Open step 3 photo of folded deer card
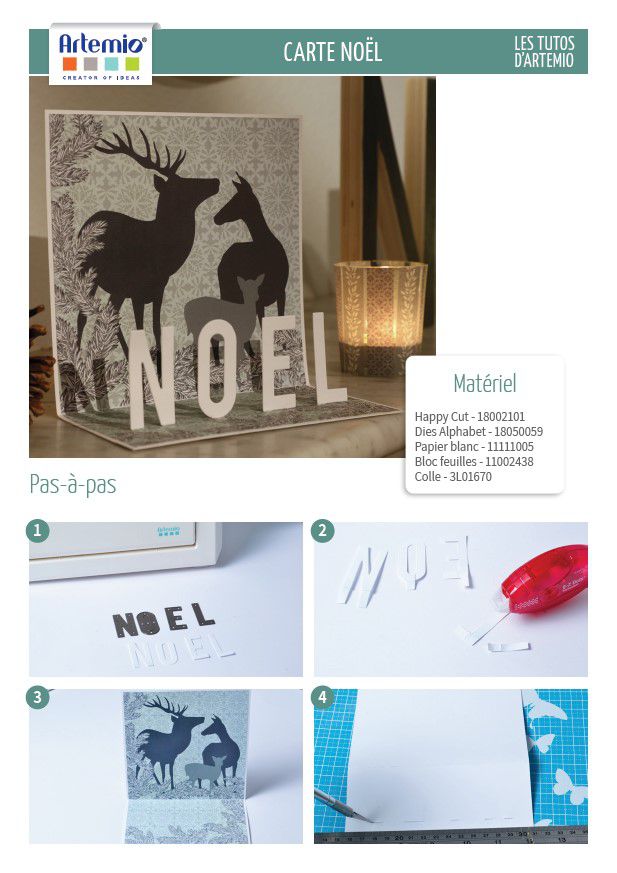Image resolution: width=617 pixels, height=873 pixels. click(166, 766)
